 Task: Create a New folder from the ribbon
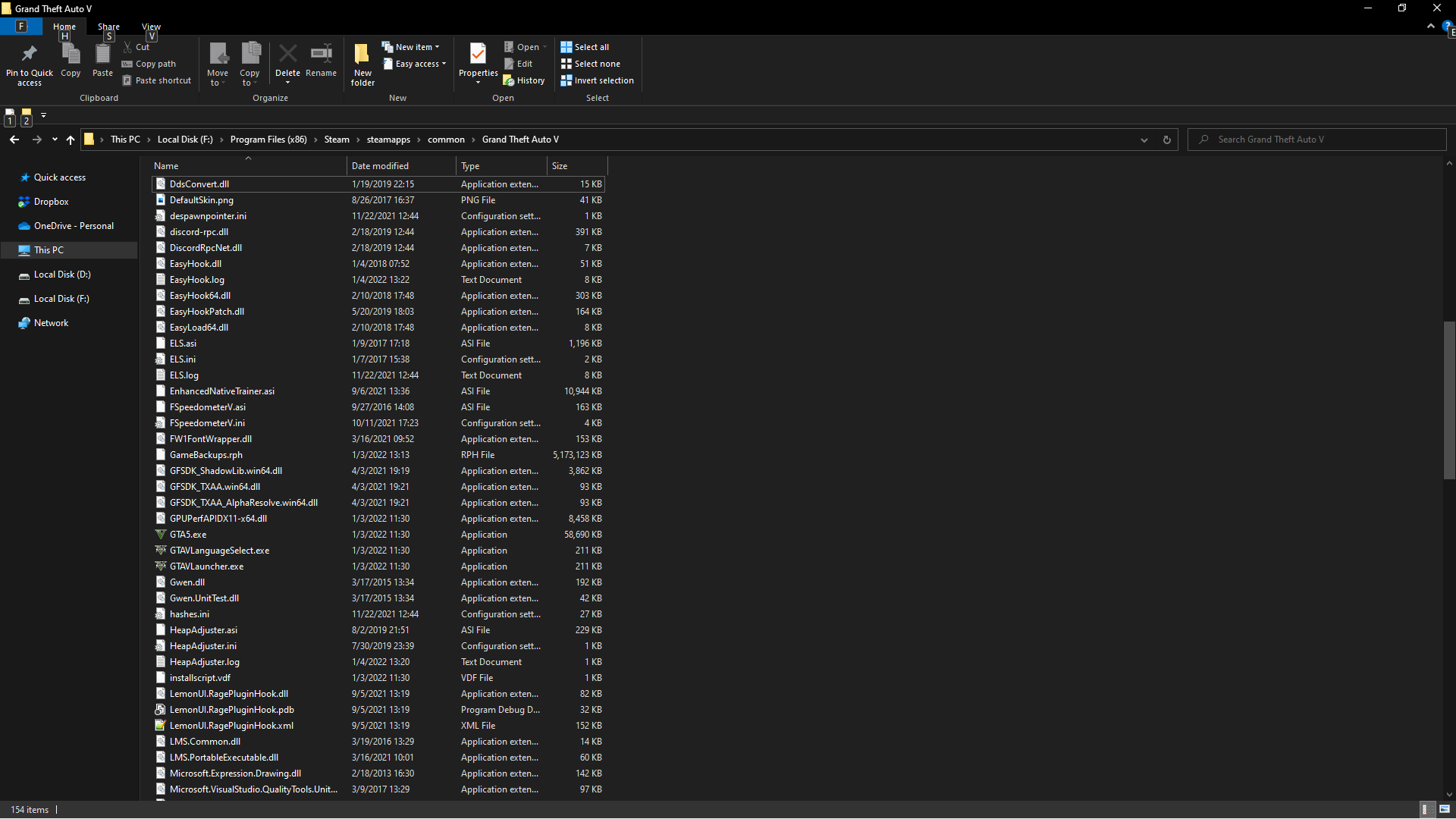click(362, 64)
